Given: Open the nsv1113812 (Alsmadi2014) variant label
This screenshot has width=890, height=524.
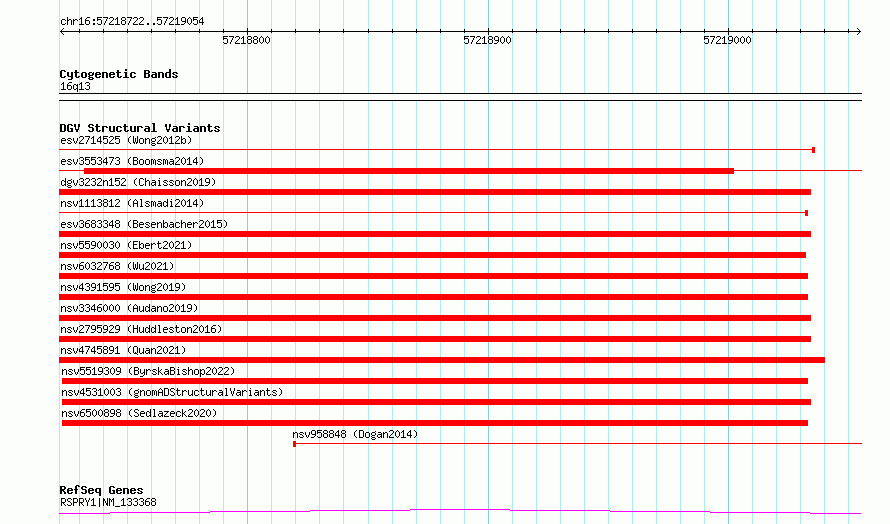Looking at the screenshot, I should click(132, 203).
